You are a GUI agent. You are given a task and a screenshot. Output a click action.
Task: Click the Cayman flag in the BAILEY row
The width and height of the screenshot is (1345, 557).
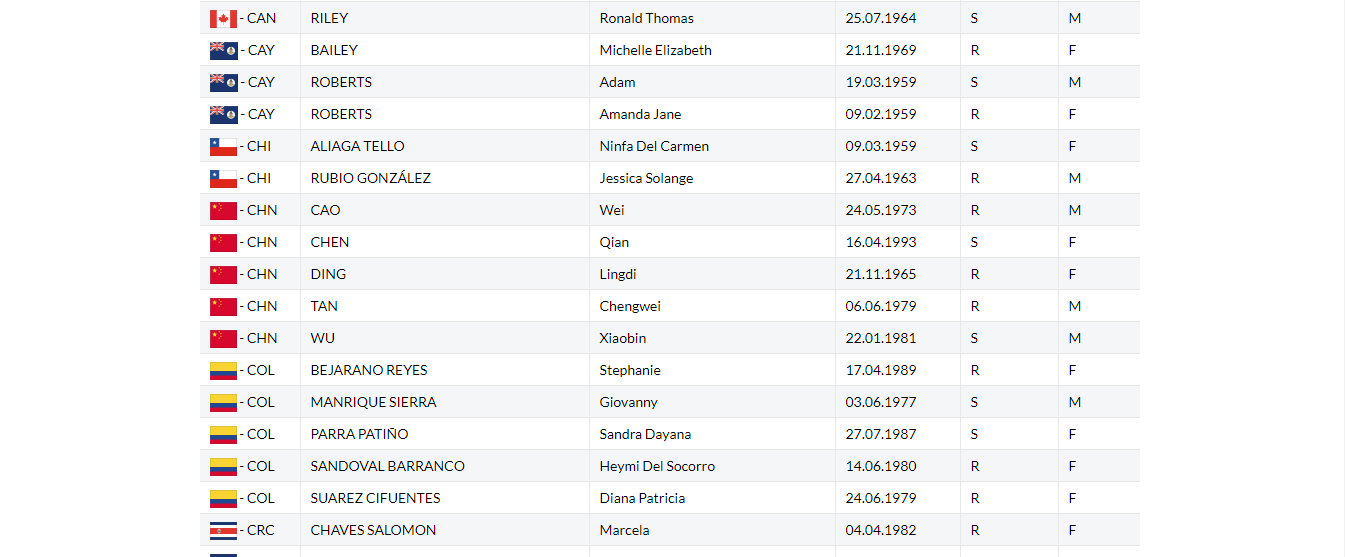point(223,50)
